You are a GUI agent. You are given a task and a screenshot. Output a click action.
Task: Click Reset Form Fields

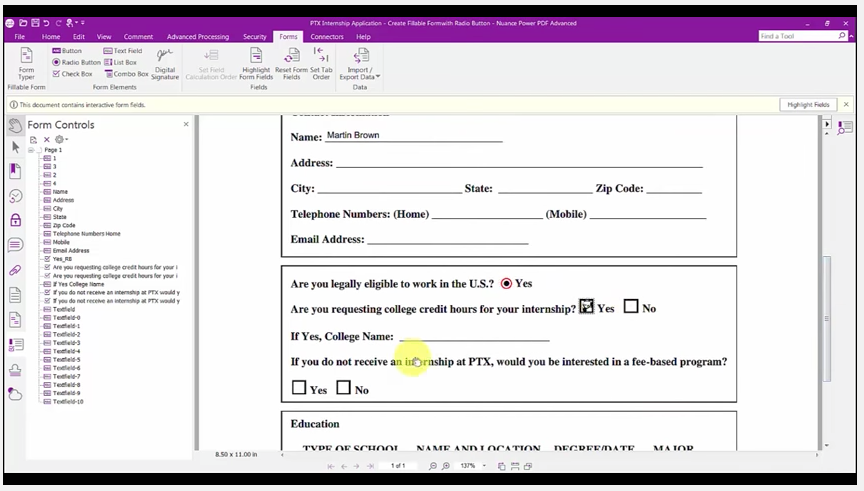pos(291,64)
